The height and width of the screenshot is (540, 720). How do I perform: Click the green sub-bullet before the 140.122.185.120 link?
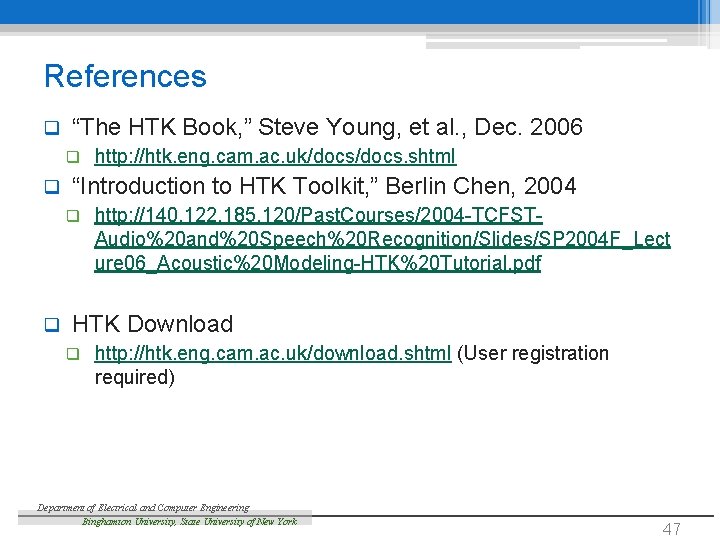[73, 216]
